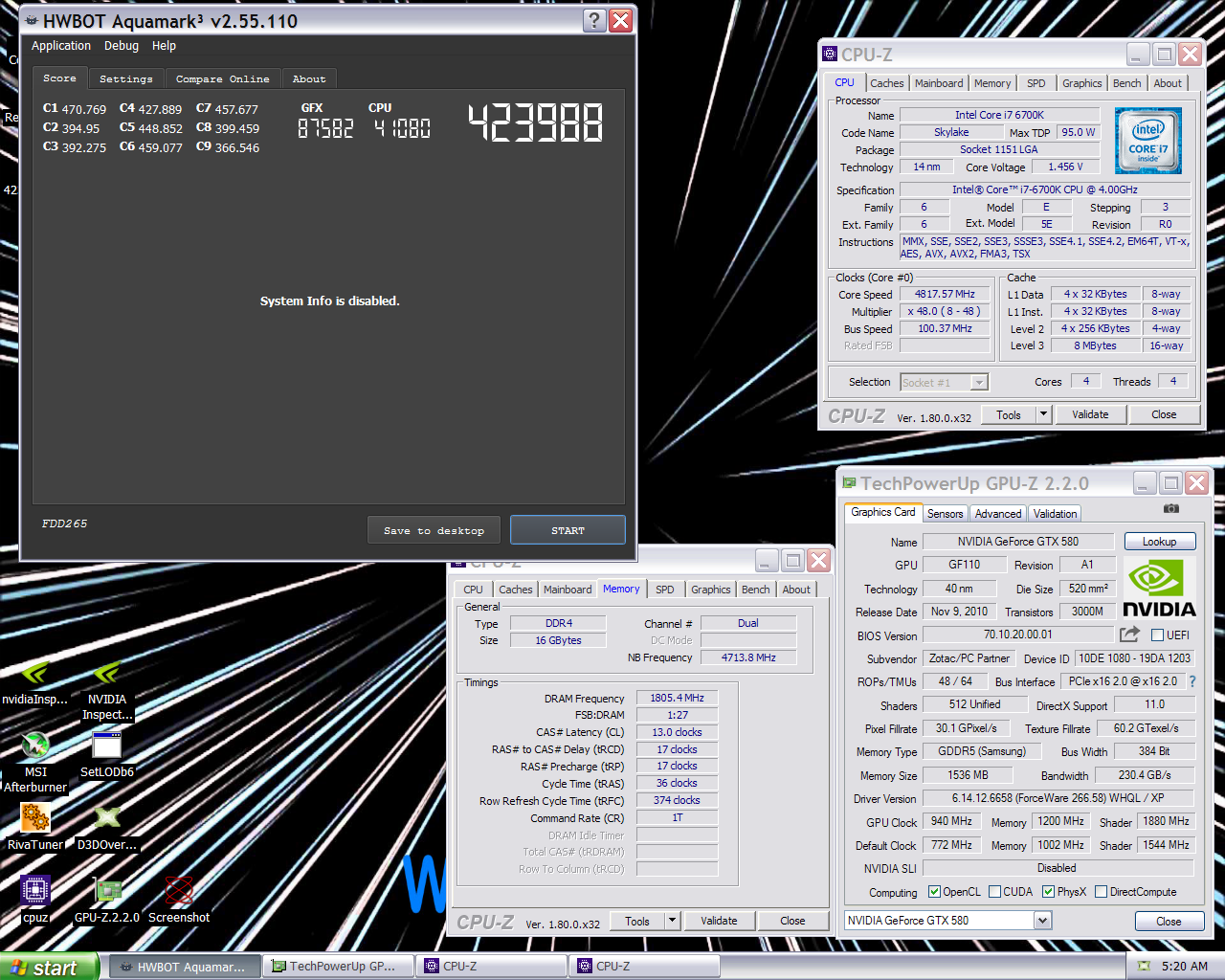
Task: Click GPU-Z camera screenshot icon
Action: (x=1170, y=509)
